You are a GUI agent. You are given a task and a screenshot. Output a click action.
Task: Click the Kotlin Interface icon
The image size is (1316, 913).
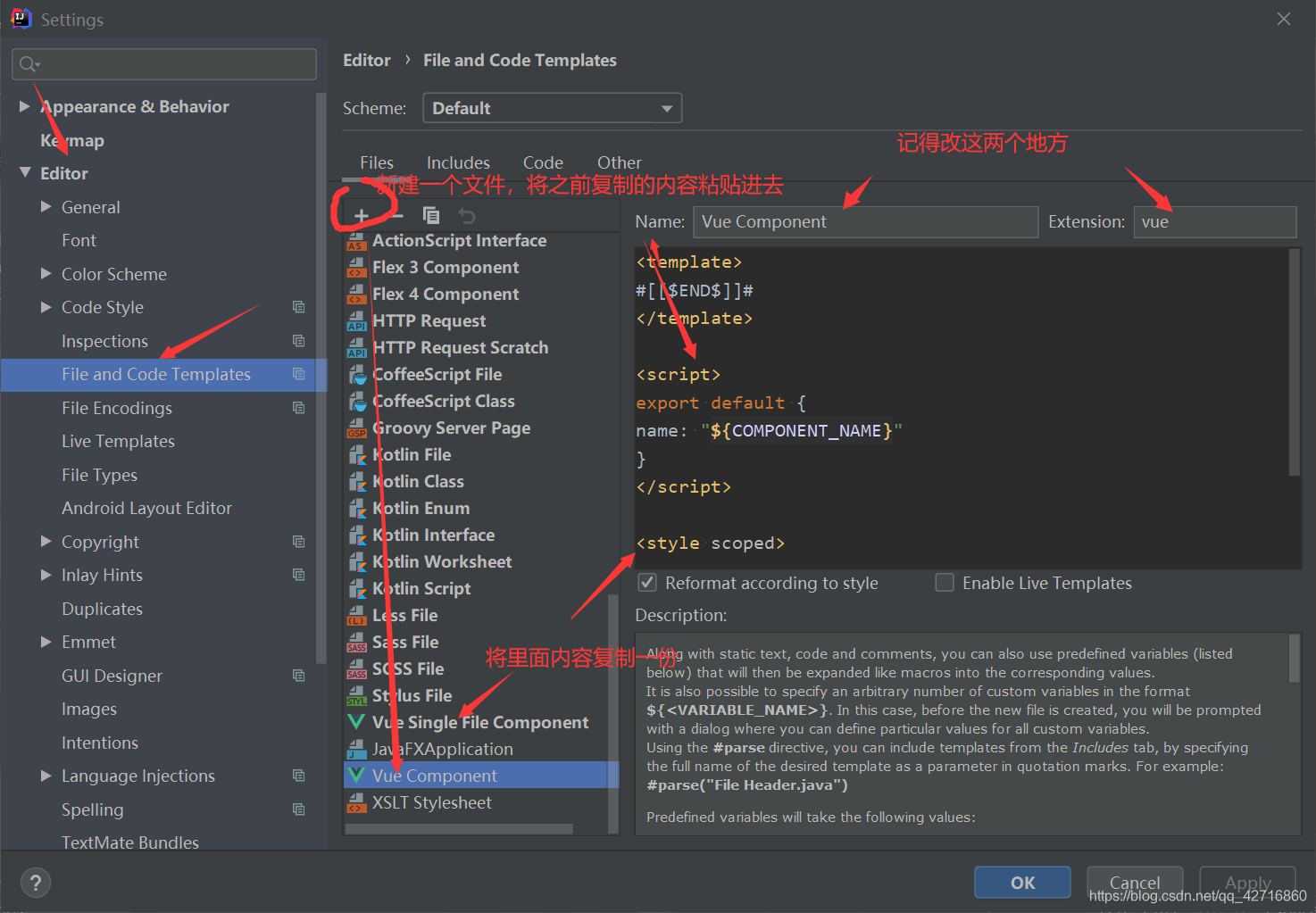[x=356, y=535]
